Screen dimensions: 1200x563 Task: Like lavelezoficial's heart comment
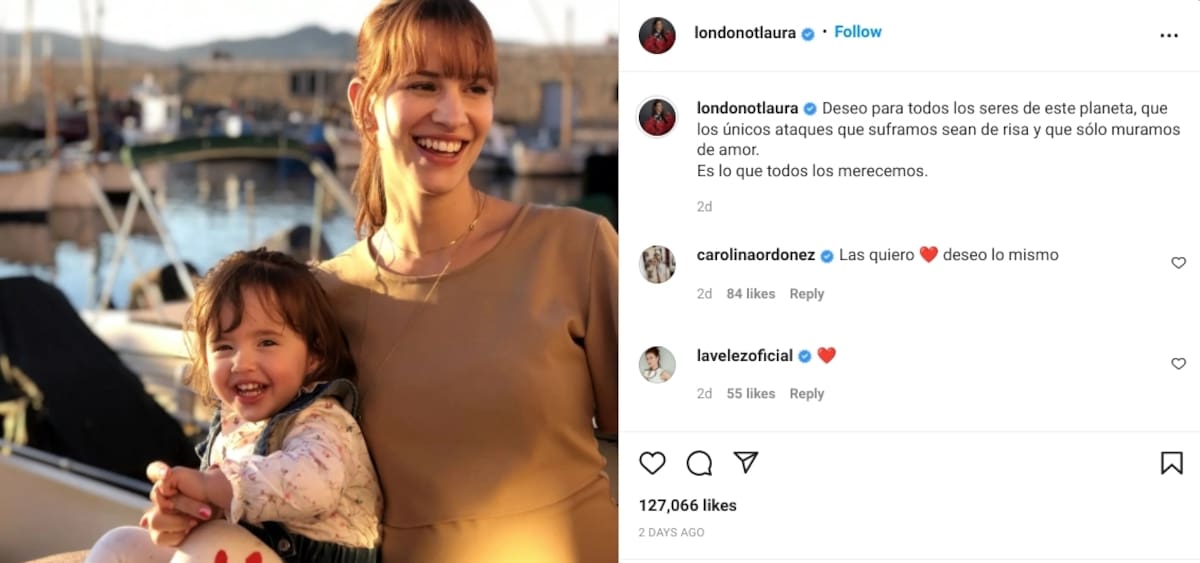point(1178,364)
